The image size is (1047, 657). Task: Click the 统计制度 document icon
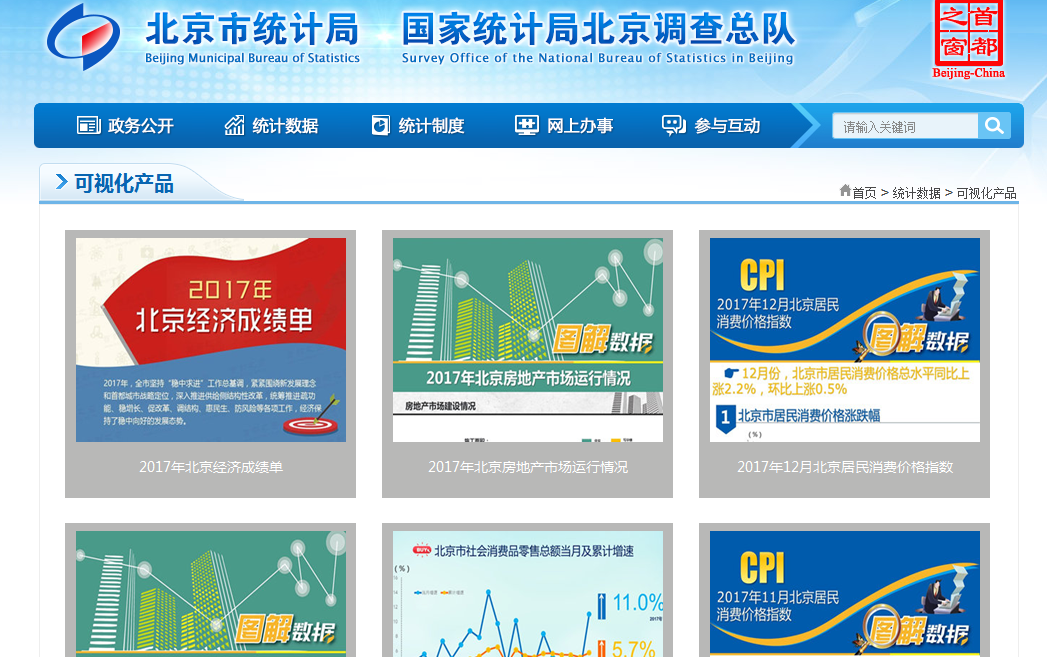click(380, 126)
